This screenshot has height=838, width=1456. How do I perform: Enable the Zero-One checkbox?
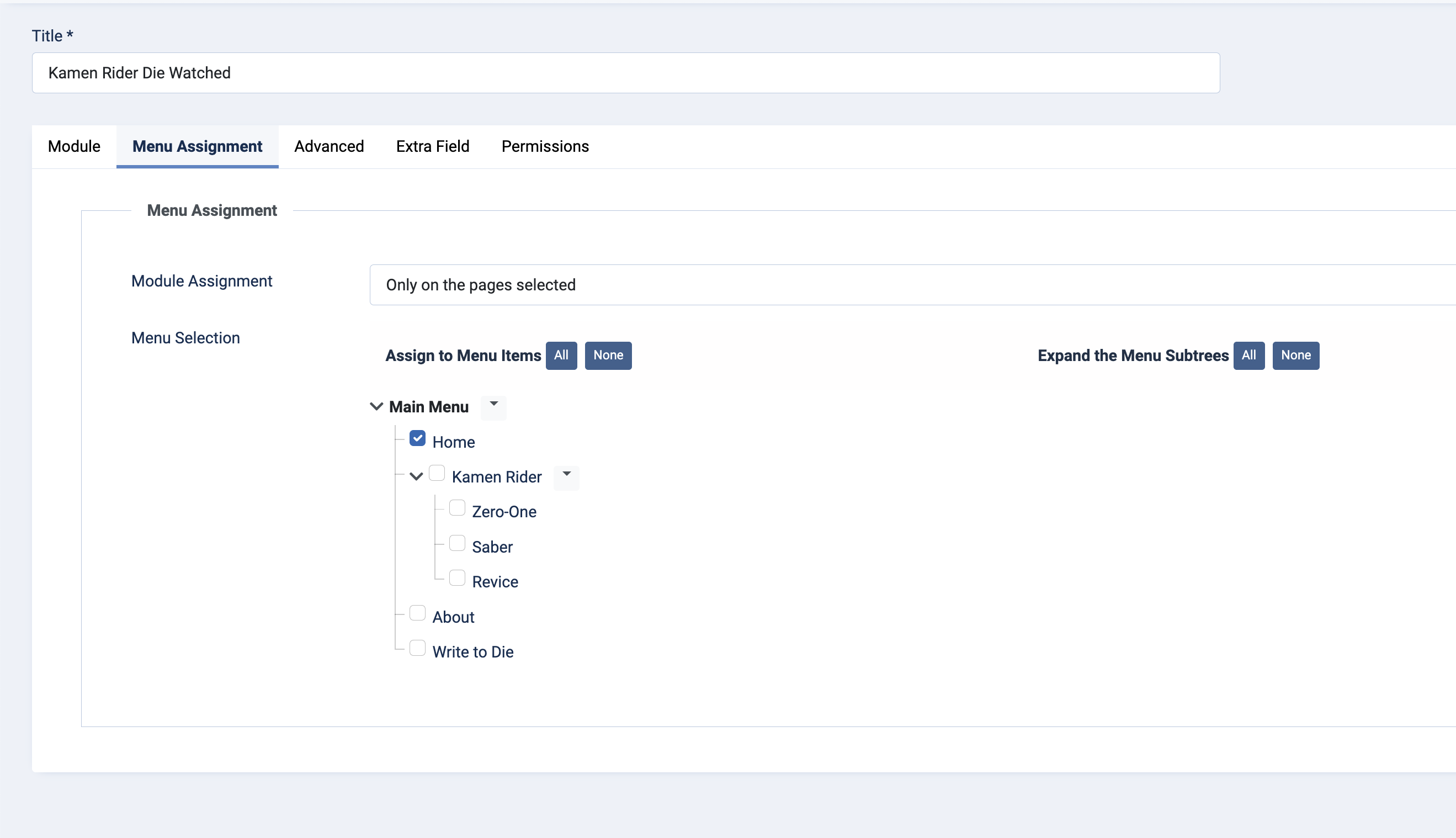tap(458, 508)
